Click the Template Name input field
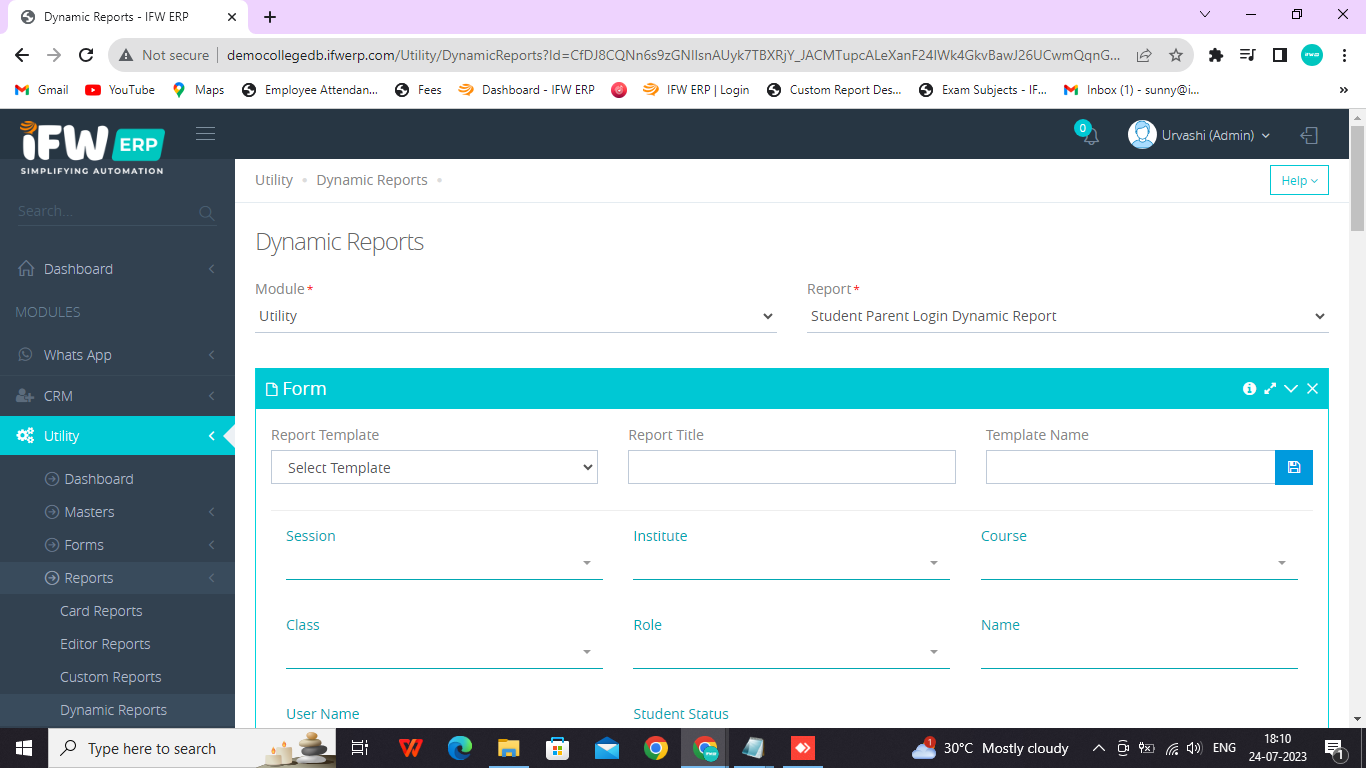 [1130, 467]
